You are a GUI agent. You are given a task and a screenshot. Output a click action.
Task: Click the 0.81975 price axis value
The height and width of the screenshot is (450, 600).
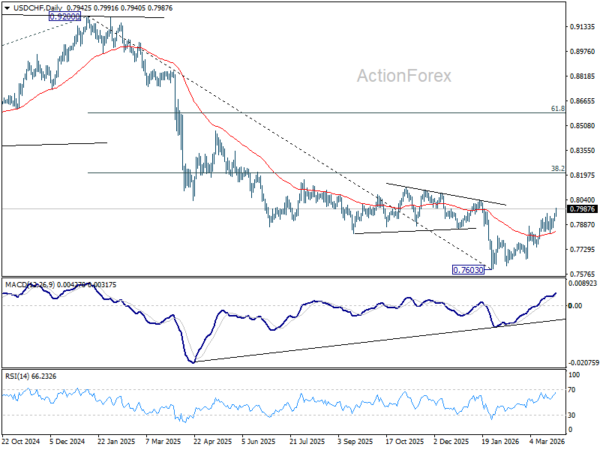click(582, 175)
